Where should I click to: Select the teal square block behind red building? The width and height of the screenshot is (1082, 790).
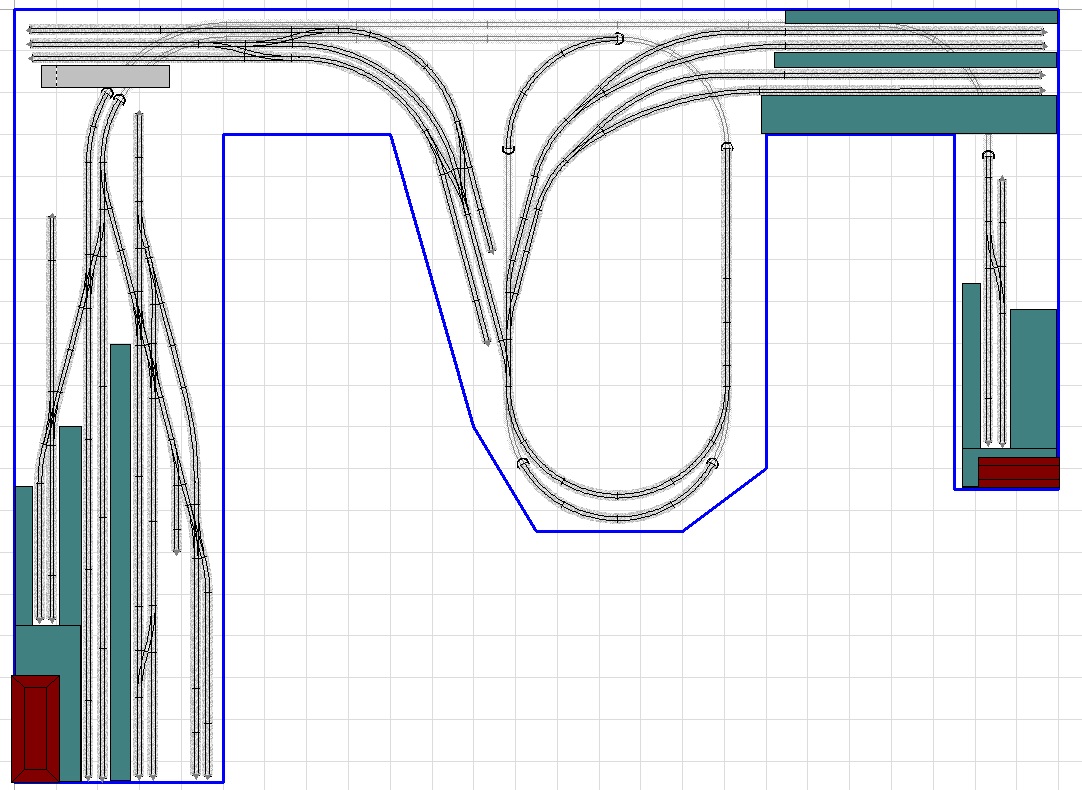click(x=47, y=650)
